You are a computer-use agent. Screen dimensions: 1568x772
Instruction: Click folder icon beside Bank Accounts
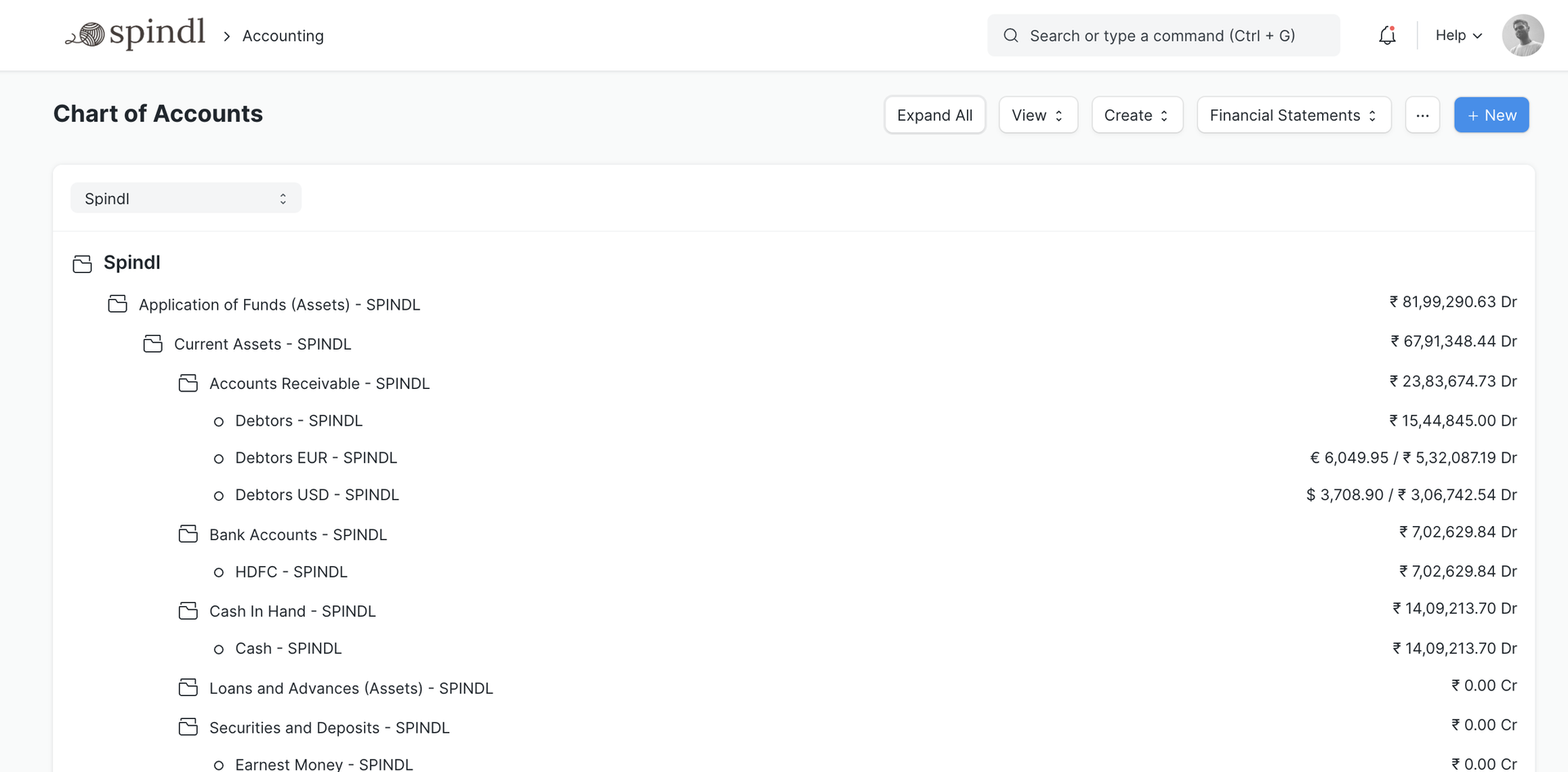click(x=188, y=534)
